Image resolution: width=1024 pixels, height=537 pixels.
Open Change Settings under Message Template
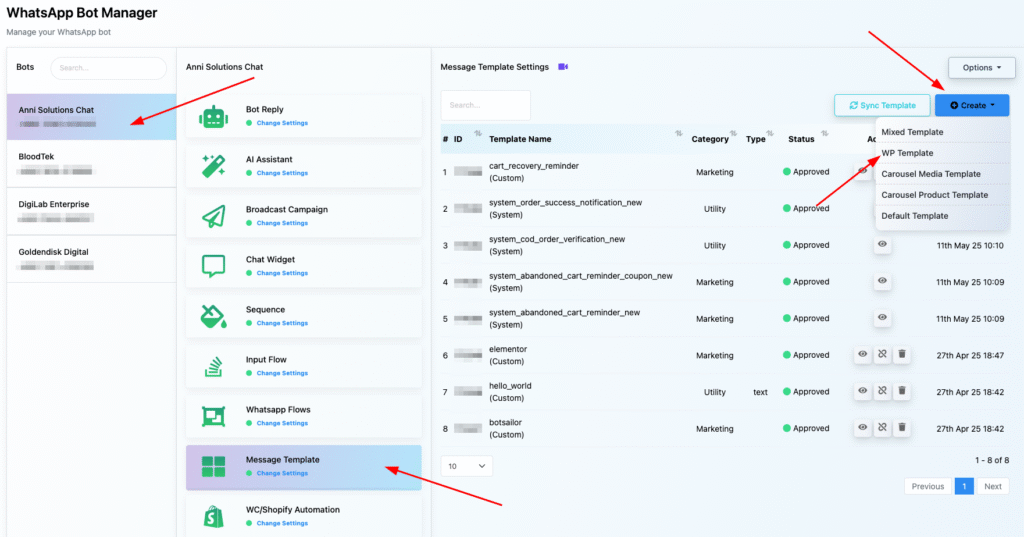[282, 473]
